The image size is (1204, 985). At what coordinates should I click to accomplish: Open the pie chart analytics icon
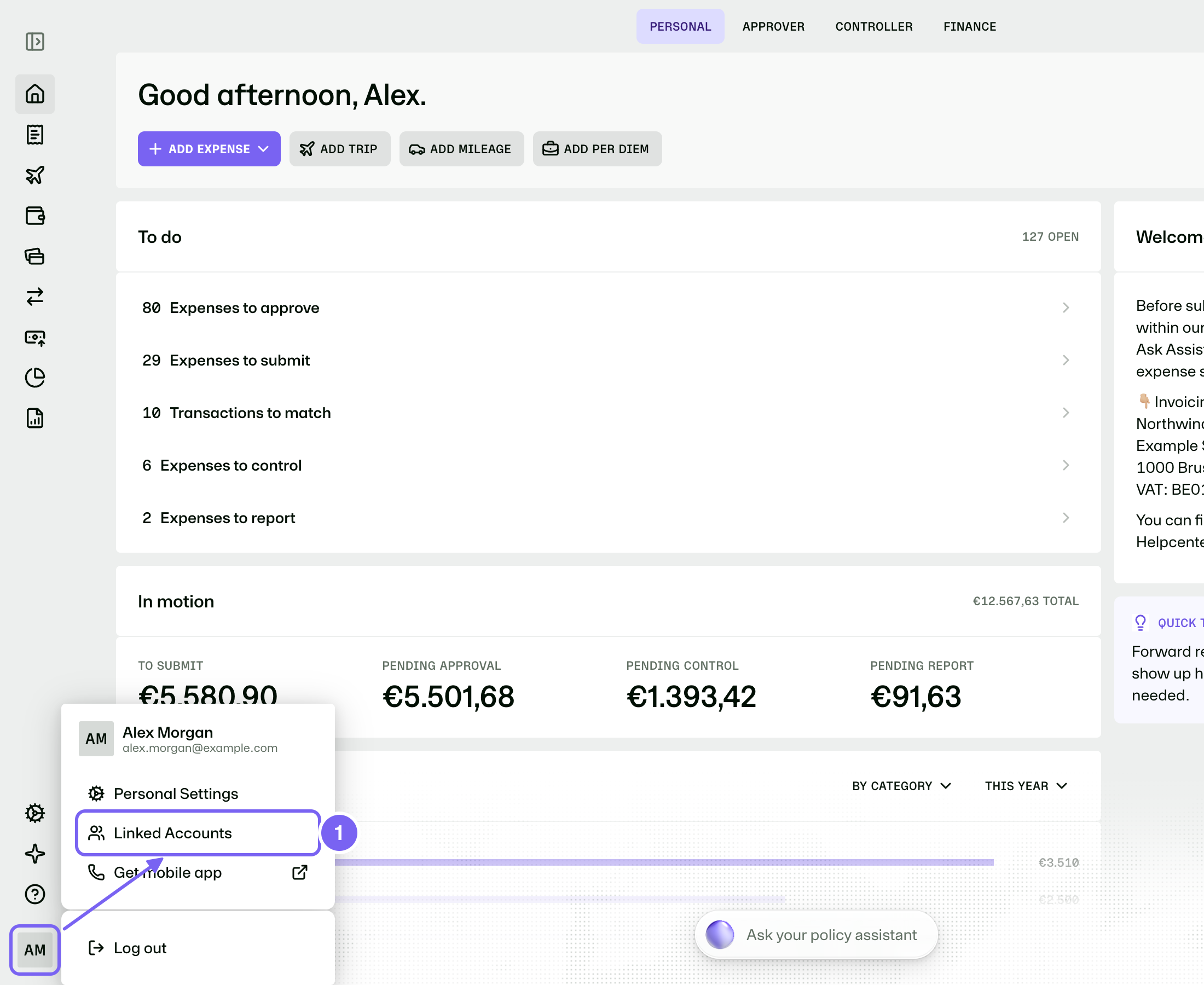[x=34, y=378]
